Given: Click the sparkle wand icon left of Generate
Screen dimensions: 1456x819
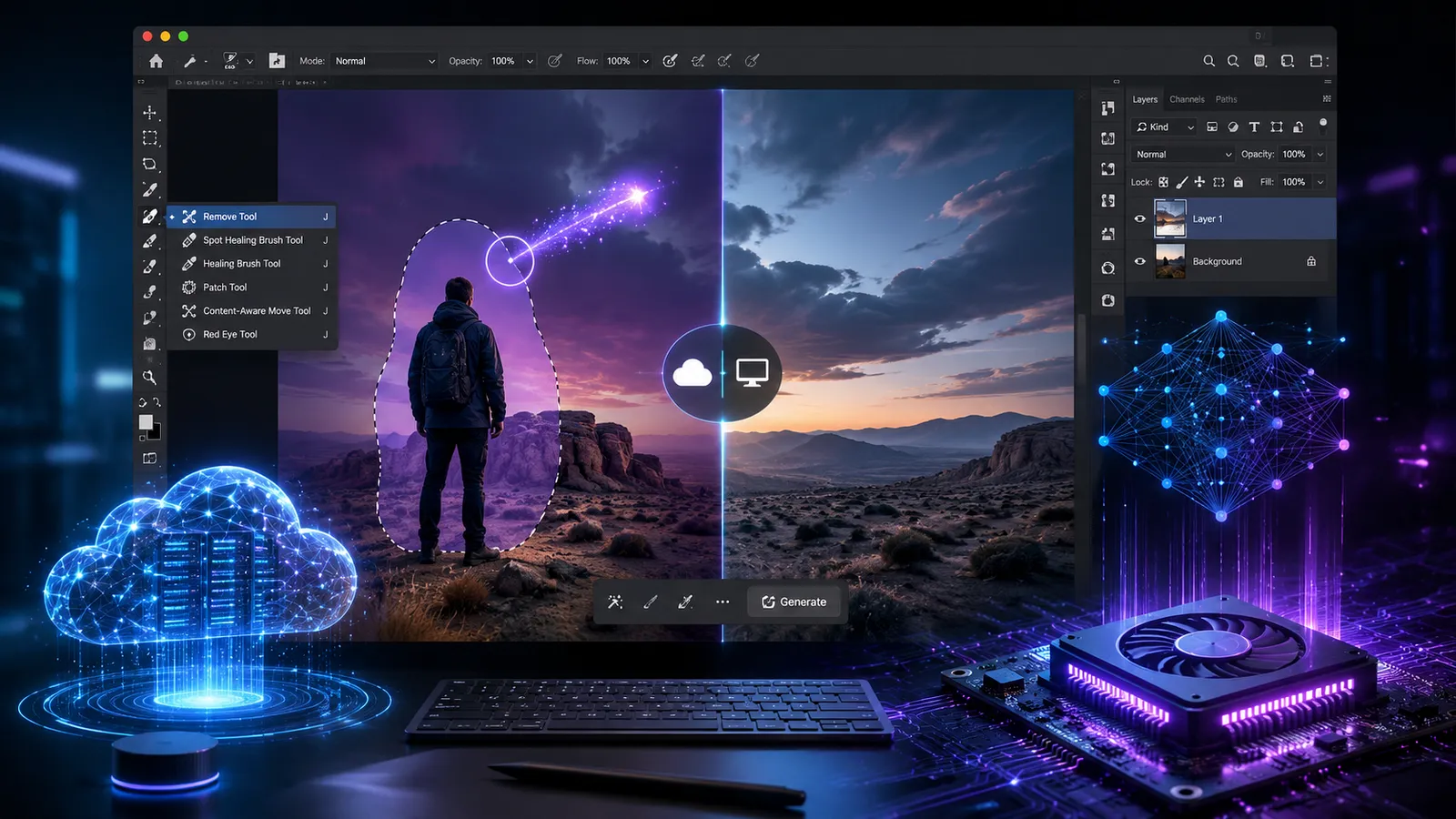Looking at the screenshot, I should (615, 602).
